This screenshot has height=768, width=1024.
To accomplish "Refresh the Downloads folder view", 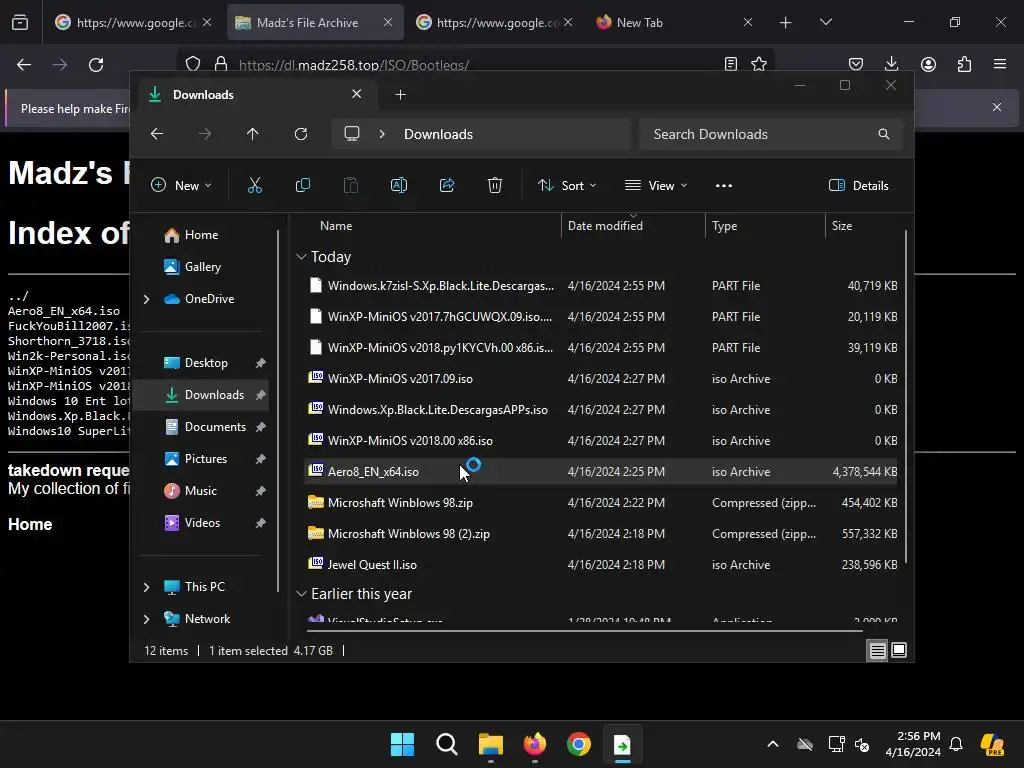I will (x=301, y=134).
